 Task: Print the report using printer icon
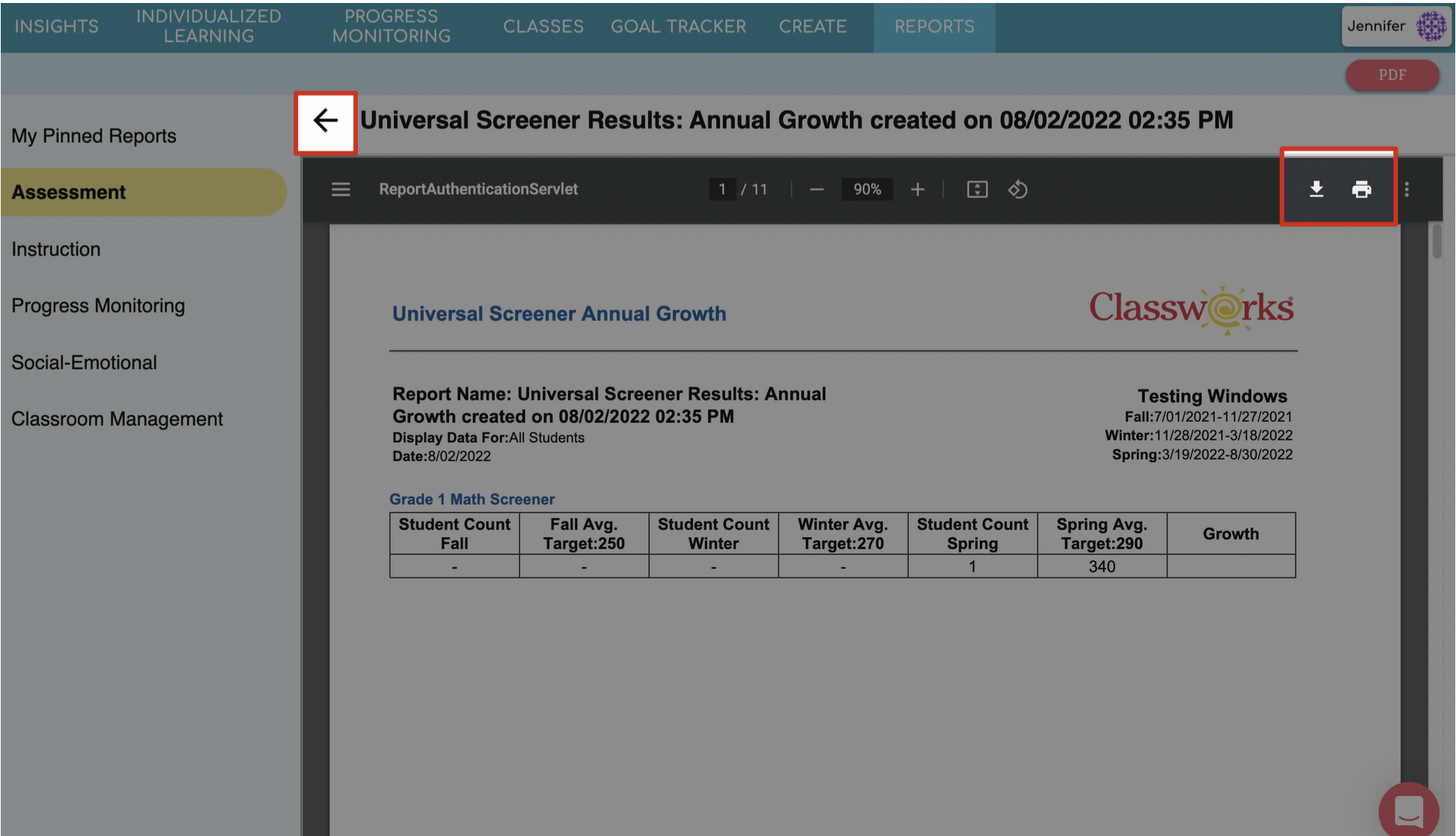pyautogui.click(x=1361, y=190)
